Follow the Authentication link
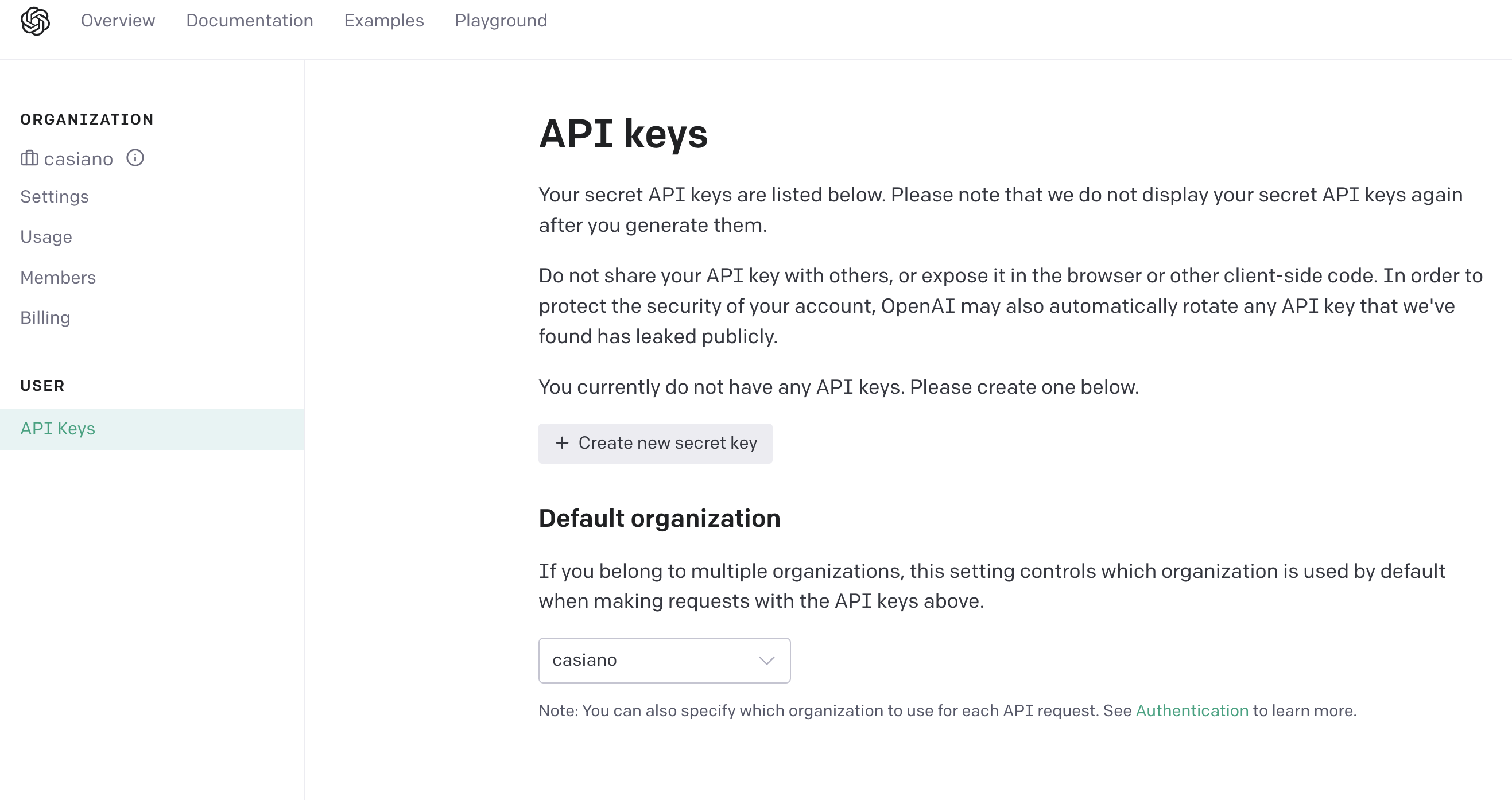Screen dimensions: 1512x800 point(1192,711)
